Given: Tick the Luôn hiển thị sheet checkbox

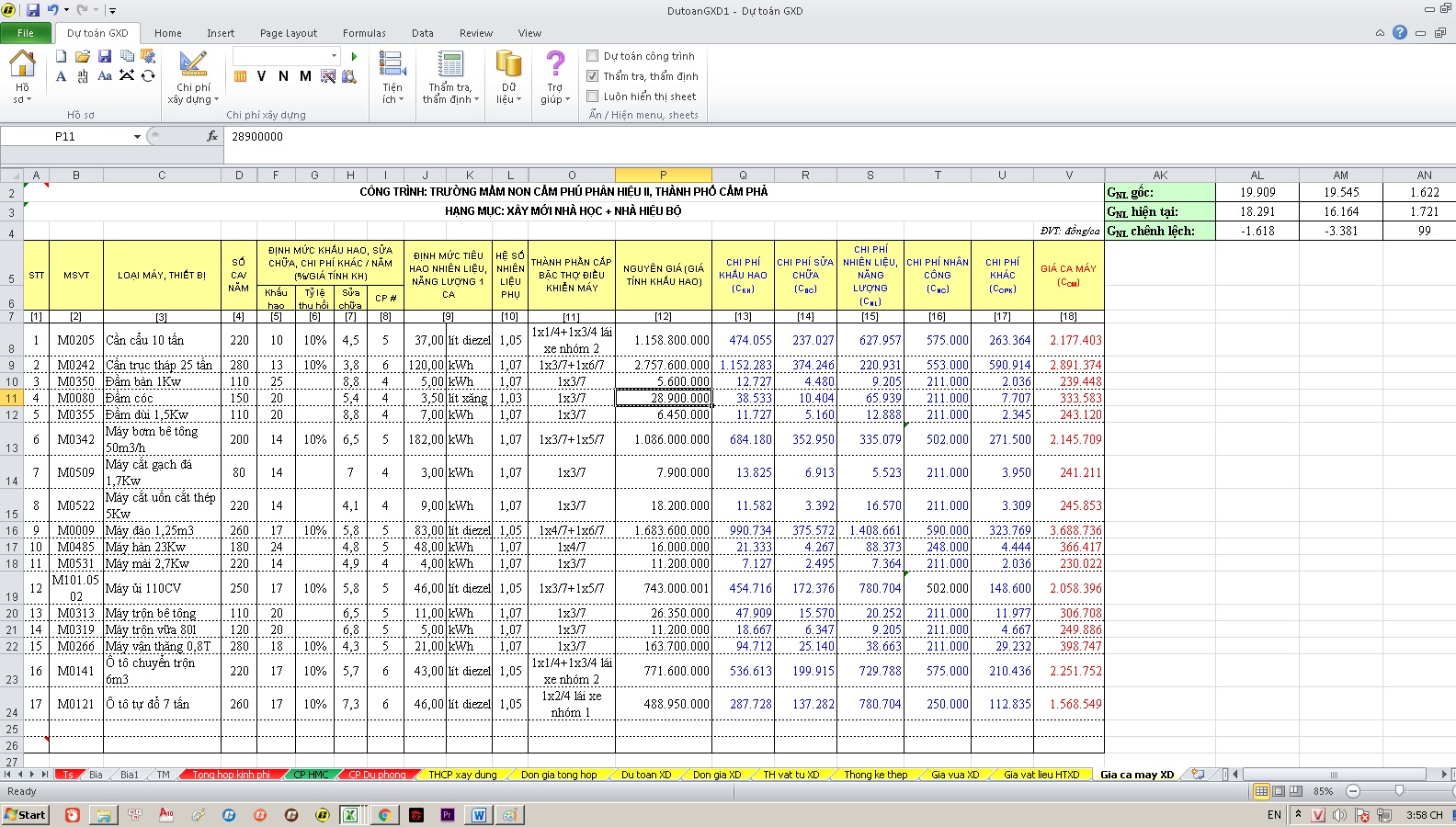Looking at the screenshot, I should (x=593, y=96).
